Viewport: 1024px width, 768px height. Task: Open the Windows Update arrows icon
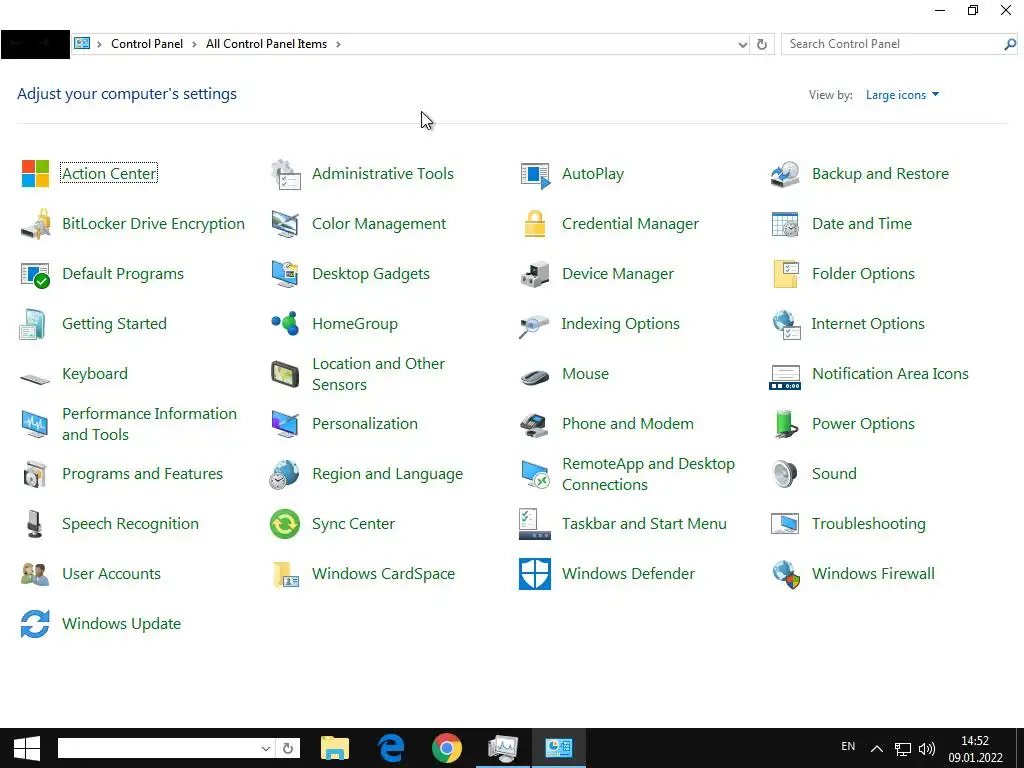(35, 624)
